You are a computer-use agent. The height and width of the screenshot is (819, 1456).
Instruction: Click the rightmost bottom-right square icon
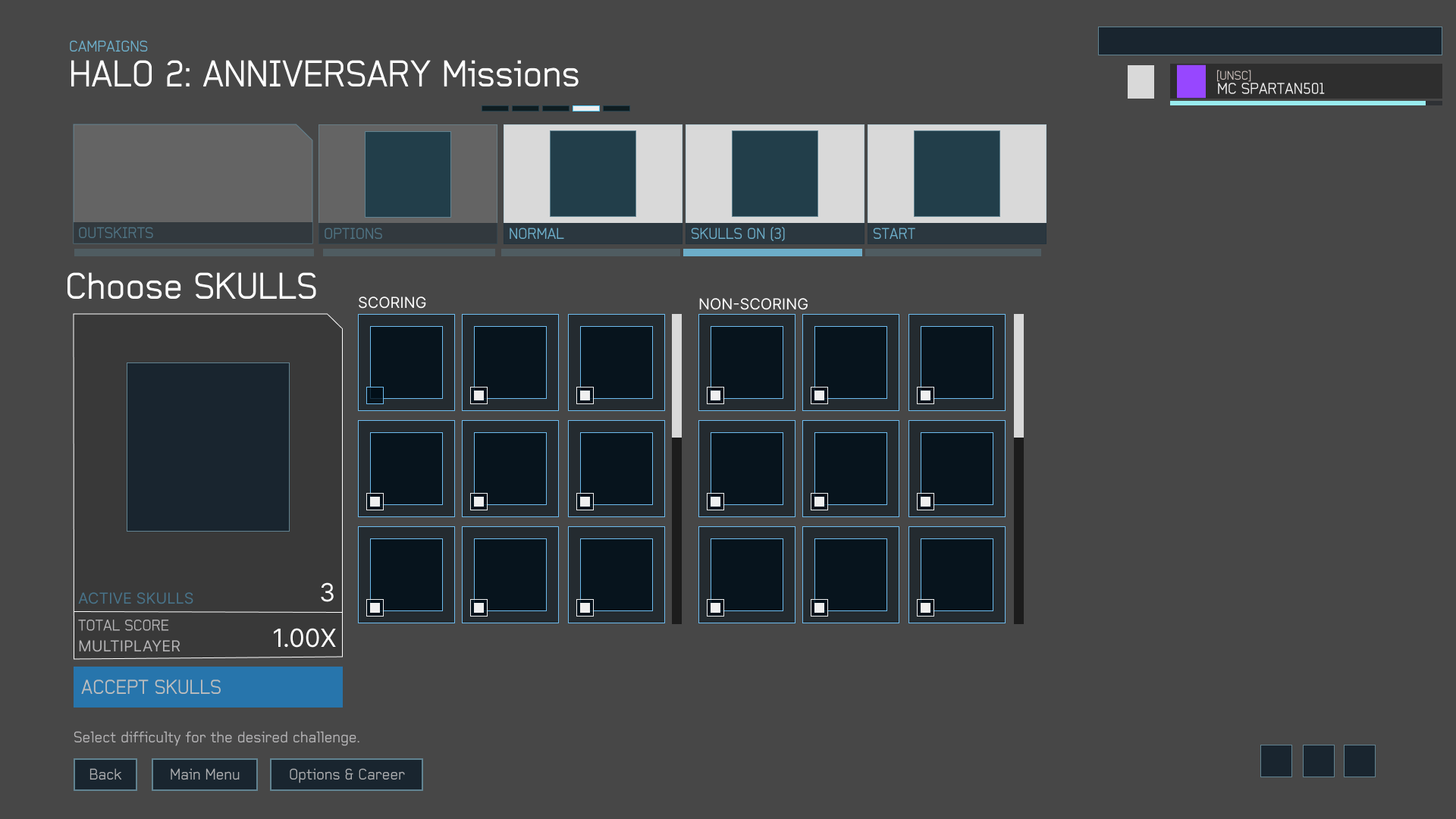pyautogui.click(x=1360, y=761)
